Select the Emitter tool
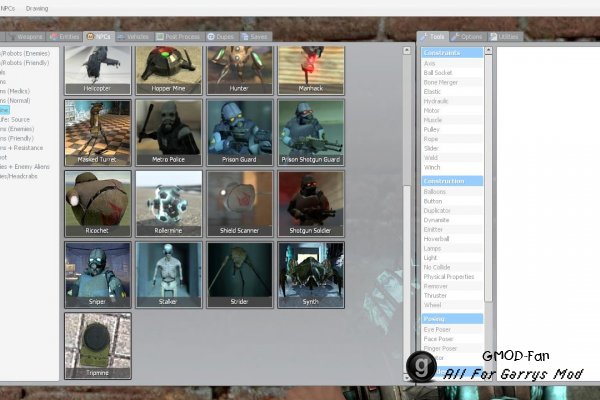 pyautogui.click(x=452, y=229)
